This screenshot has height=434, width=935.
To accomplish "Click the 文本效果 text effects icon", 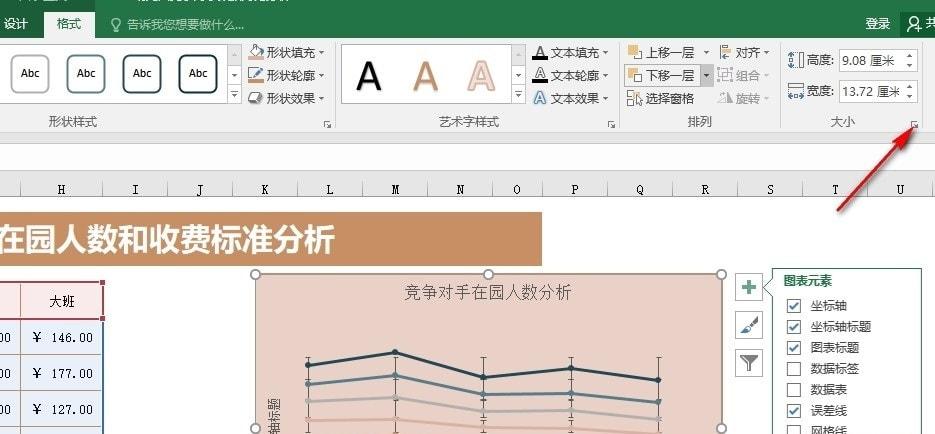I will [540, 98].
